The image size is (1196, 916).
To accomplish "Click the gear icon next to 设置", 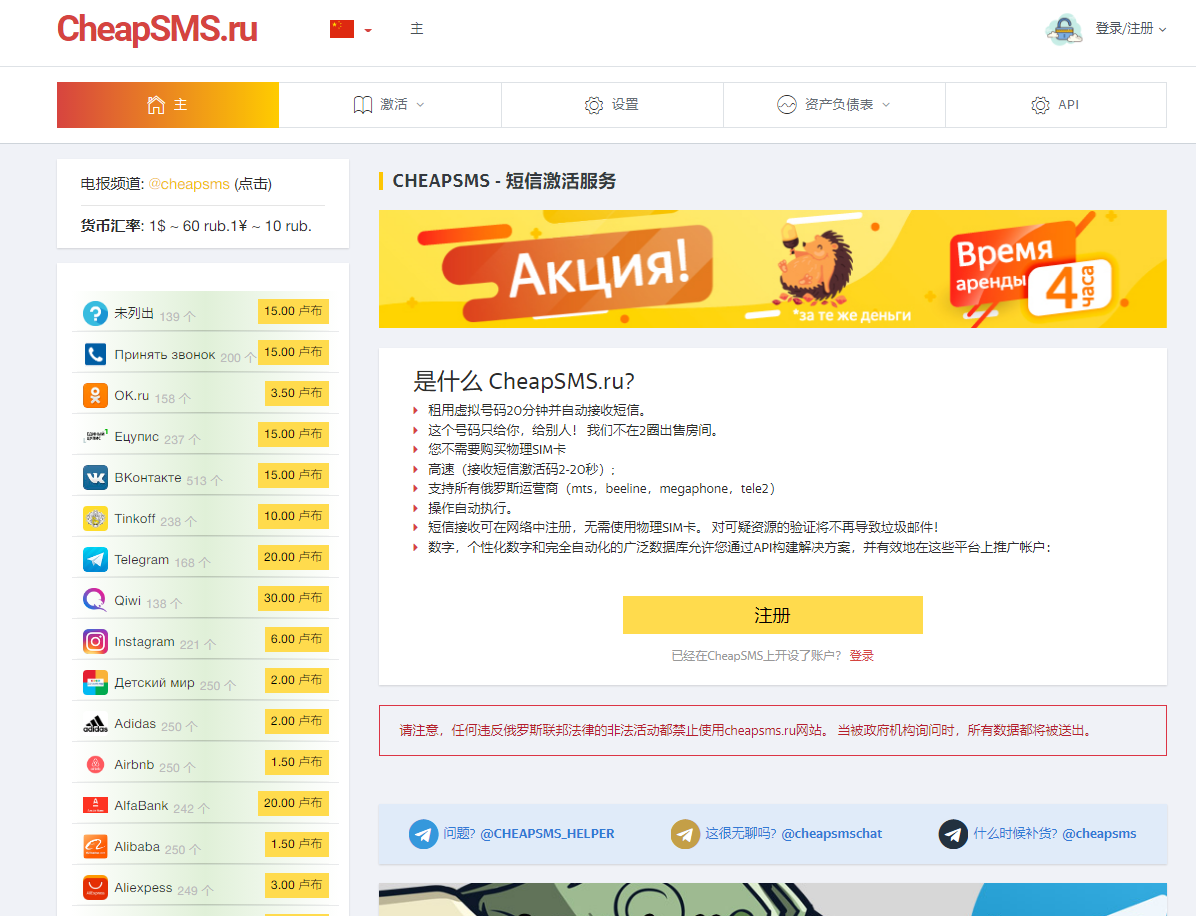I will 593,105.
